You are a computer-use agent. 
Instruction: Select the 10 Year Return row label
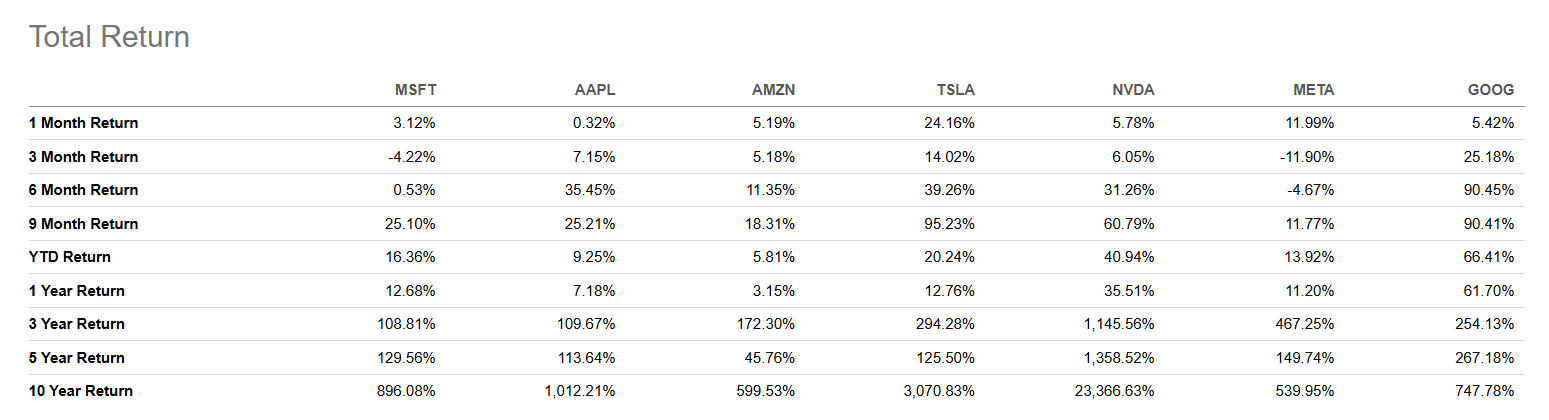(81, 391)
